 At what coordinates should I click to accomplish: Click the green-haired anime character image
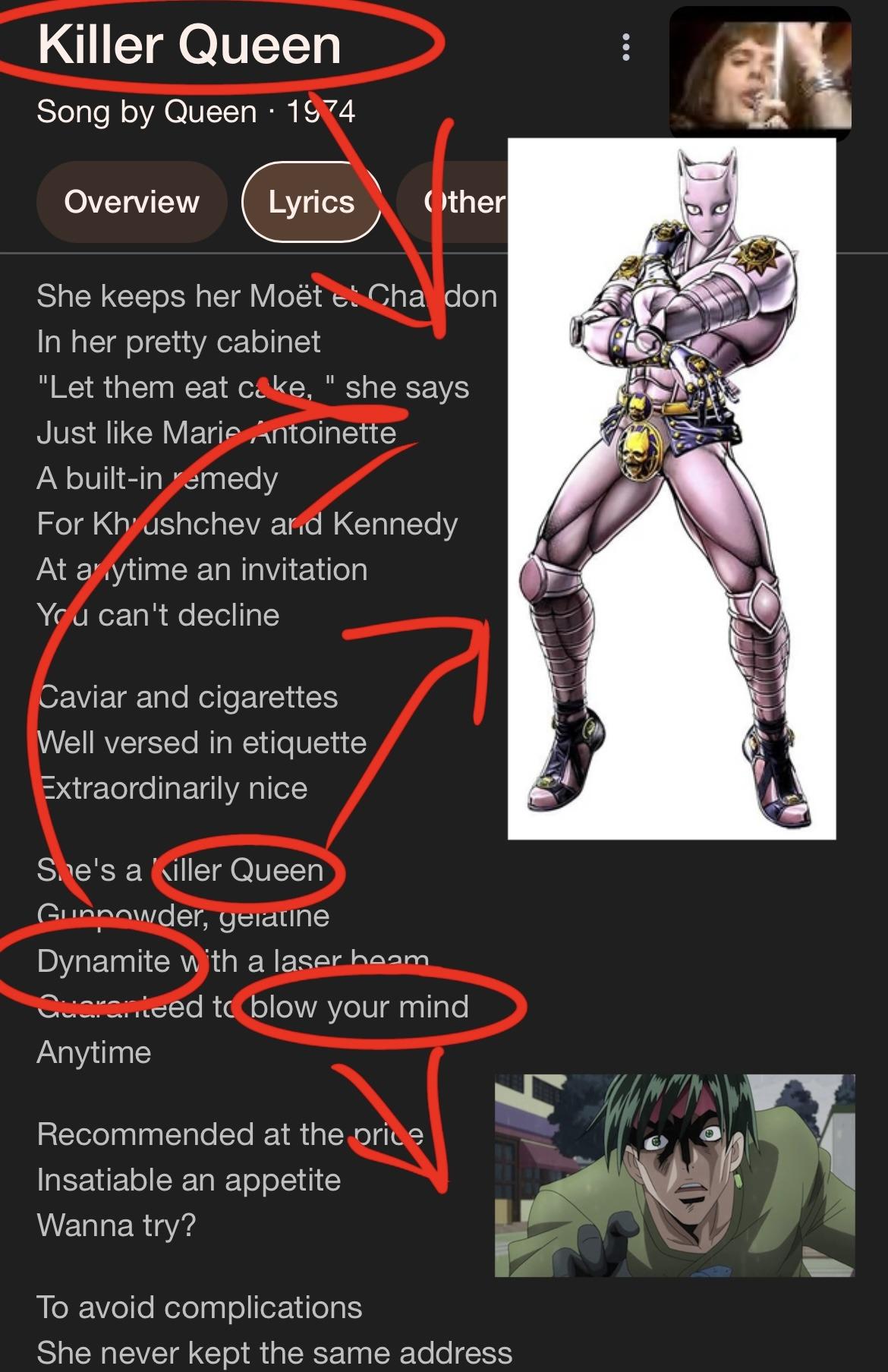(675, 1175)
